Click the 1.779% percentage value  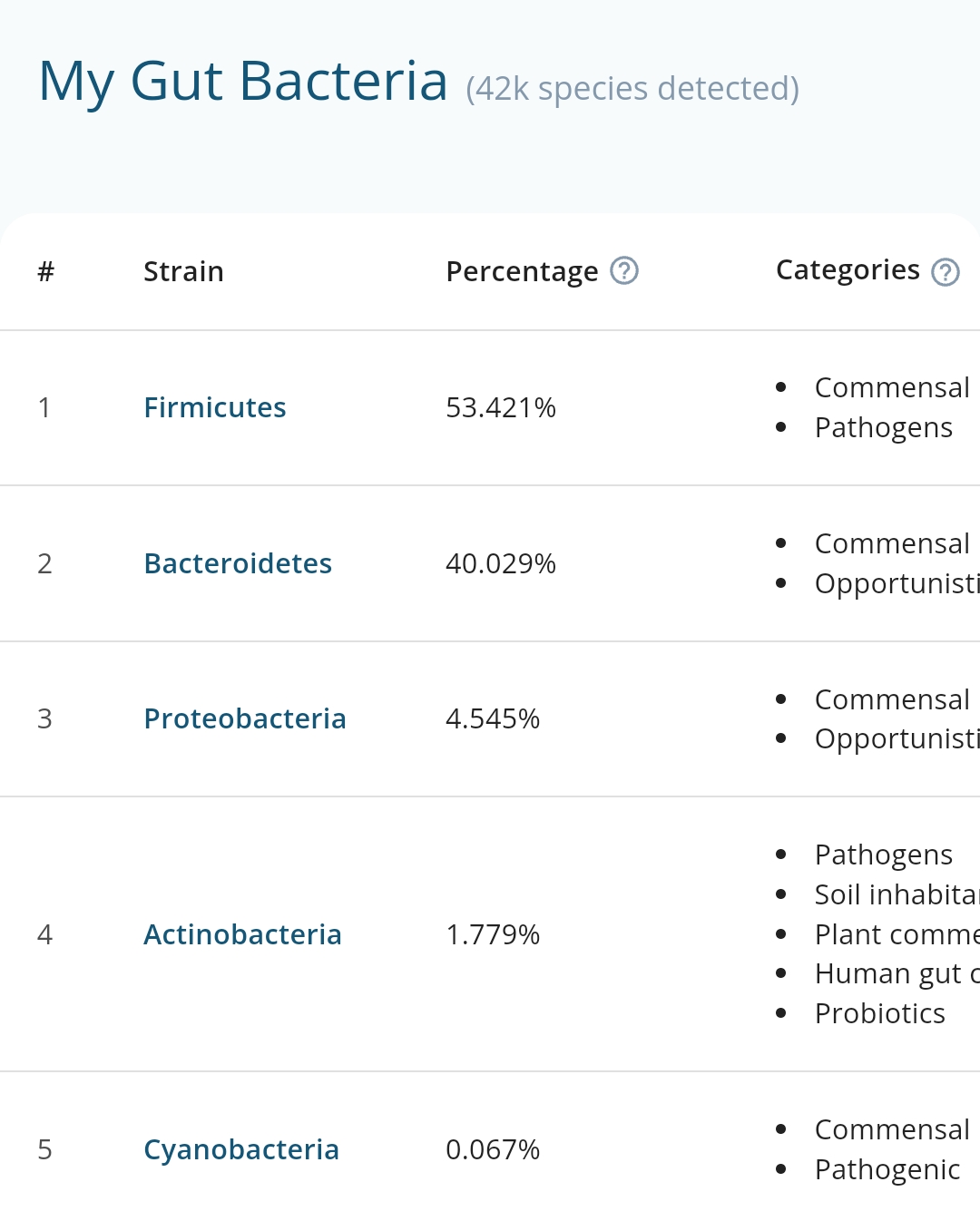[493, 934]
